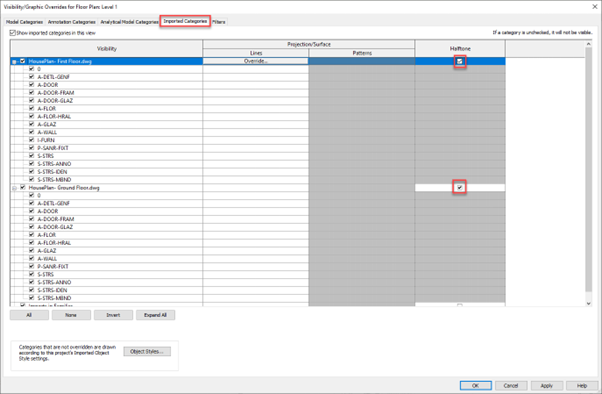
Task: Toggle P-SANR-FIXT checkbox under Ground Floor.dwg
Action: (31, 266)
